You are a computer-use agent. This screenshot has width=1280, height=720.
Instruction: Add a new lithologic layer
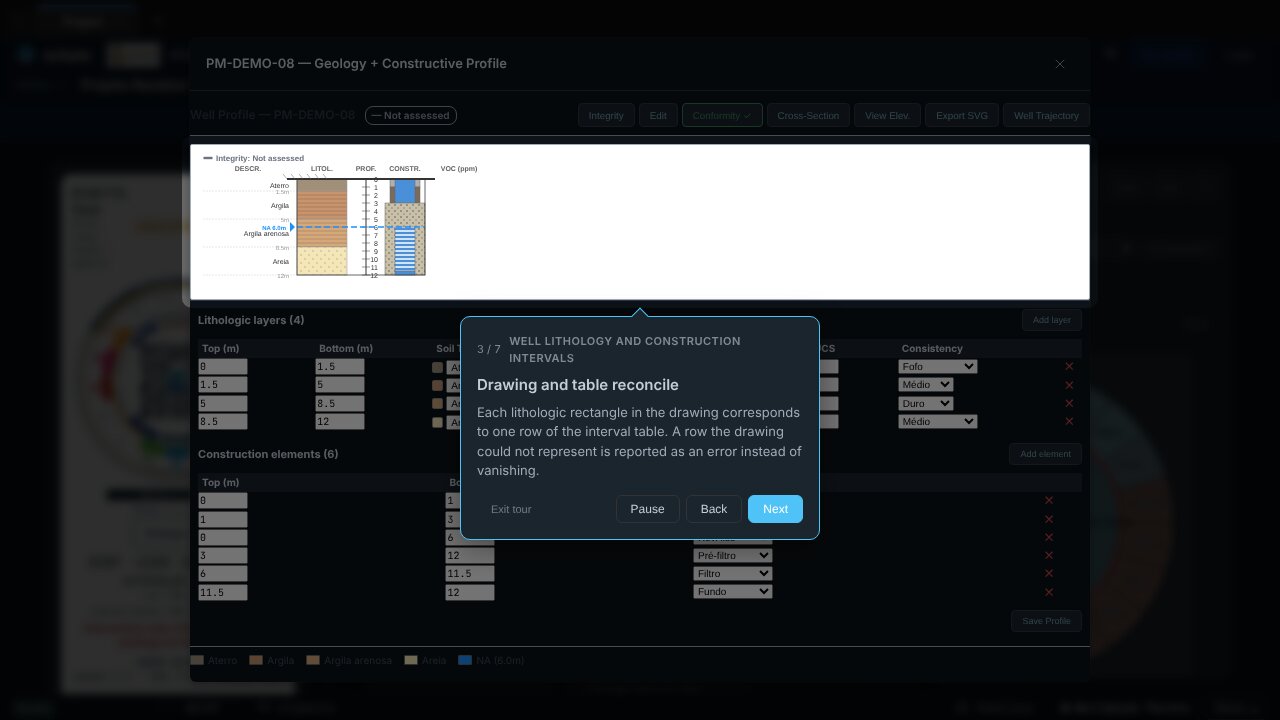(x=1052, y=320)
